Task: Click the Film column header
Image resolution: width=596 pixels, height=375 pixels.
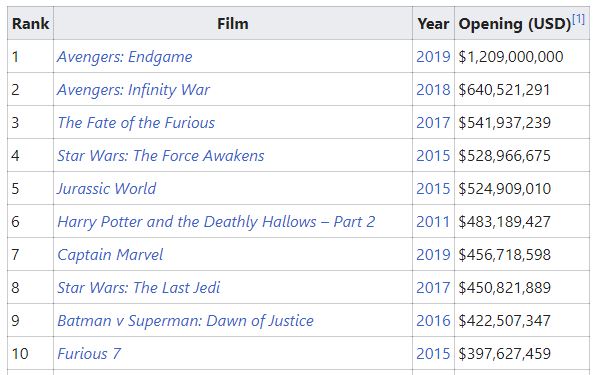Action: [233, 24]
